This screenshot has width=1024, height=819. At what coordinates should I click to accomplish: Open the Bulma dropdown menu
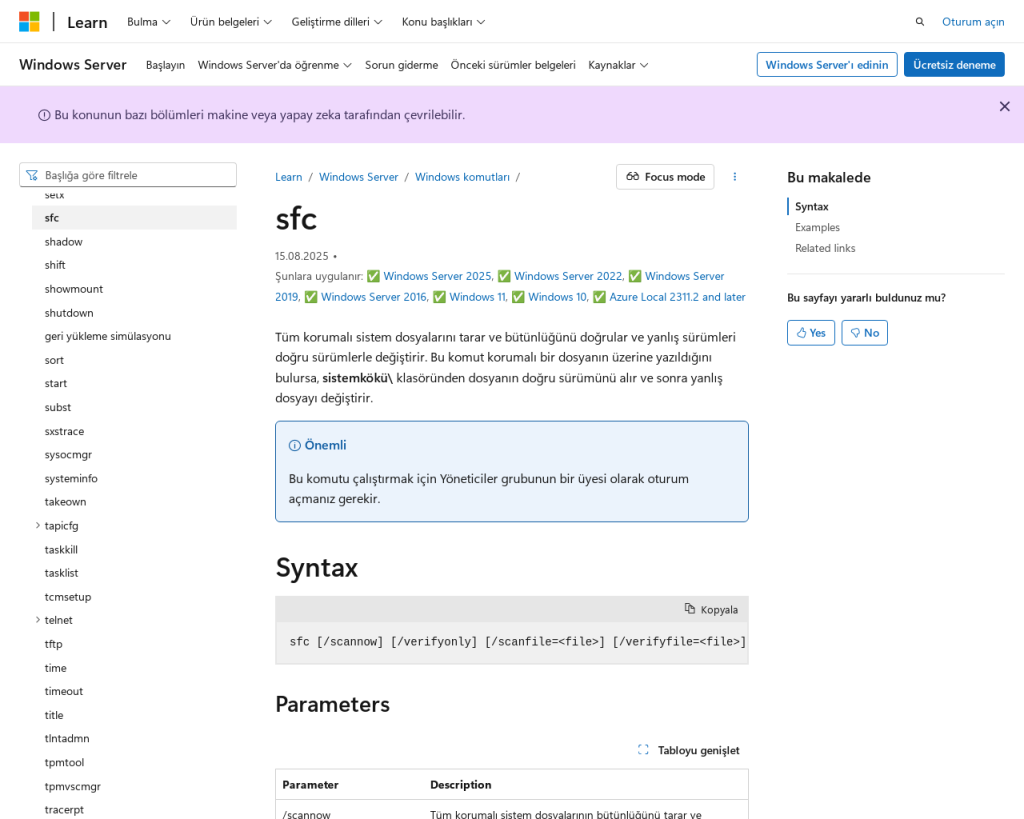point(148,22)
